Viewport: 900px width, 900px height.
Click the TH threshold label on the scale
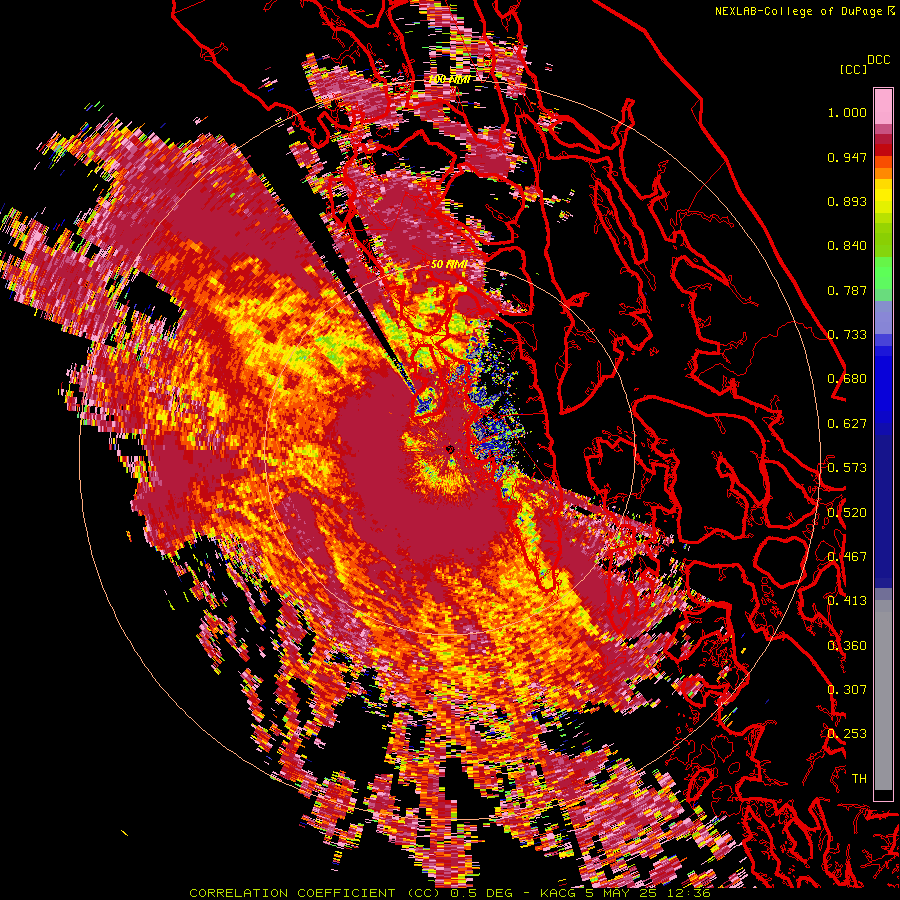(x=859, y=778)
